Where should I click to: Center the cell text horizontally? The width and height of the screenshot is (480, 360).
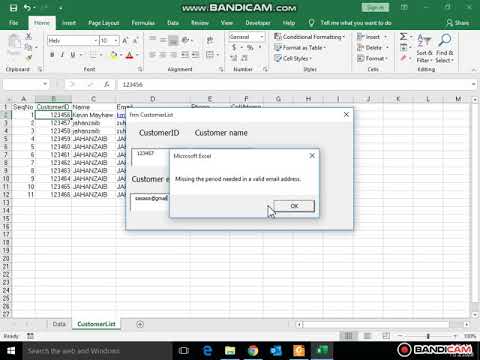coord(163,55)
